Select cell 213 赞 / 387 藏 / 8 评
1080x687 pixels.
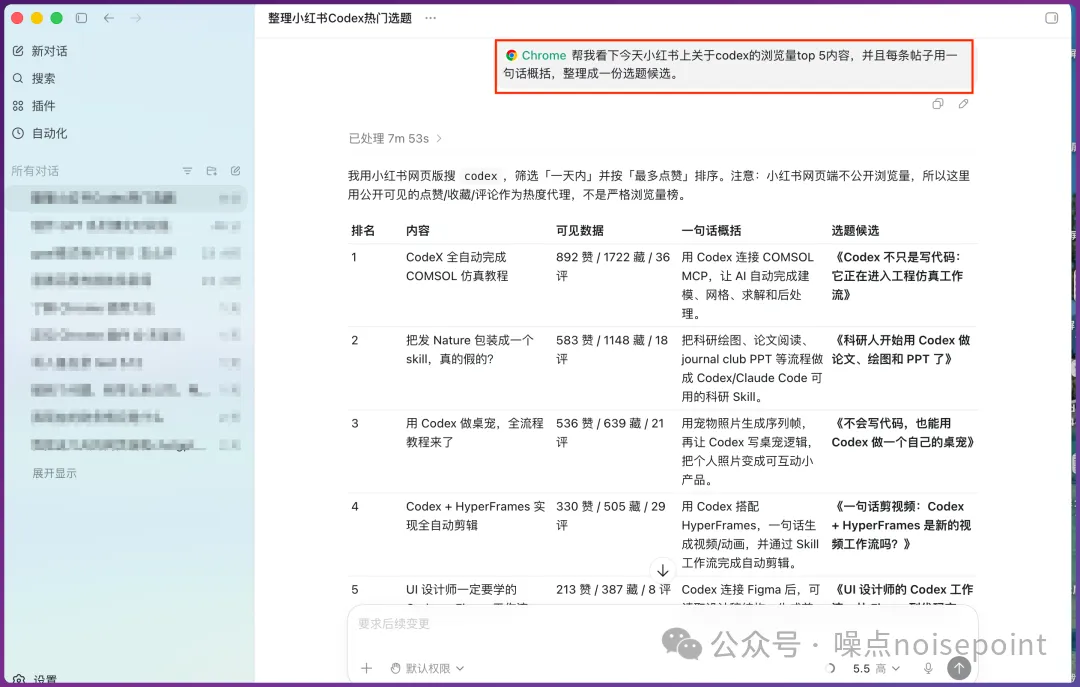[613, 590]
